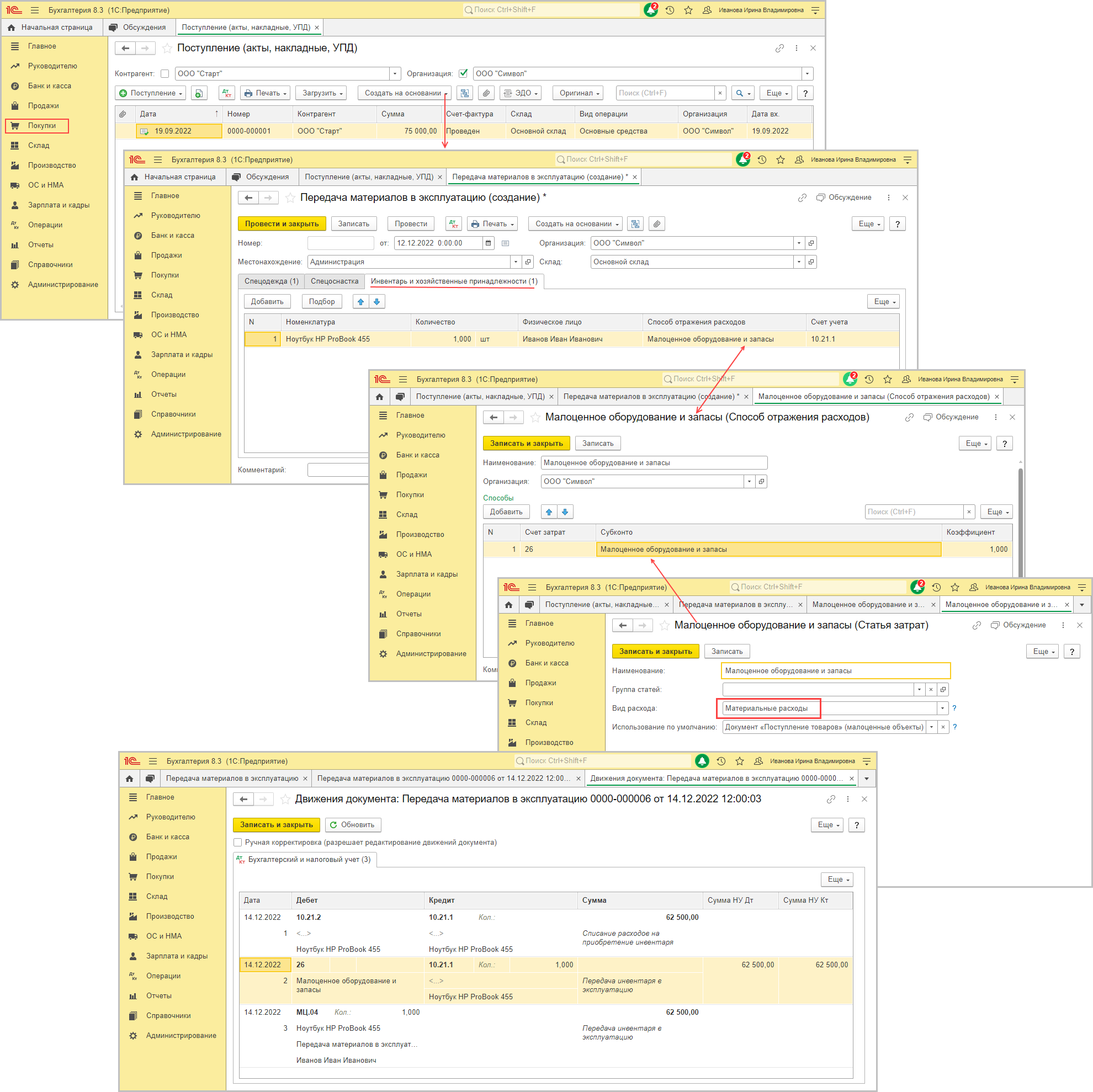Screen dimensions: 1093x1092
Task: Click search field Поиск (Ctrl+F) in Поступление list
Action: tap(665, 93)
